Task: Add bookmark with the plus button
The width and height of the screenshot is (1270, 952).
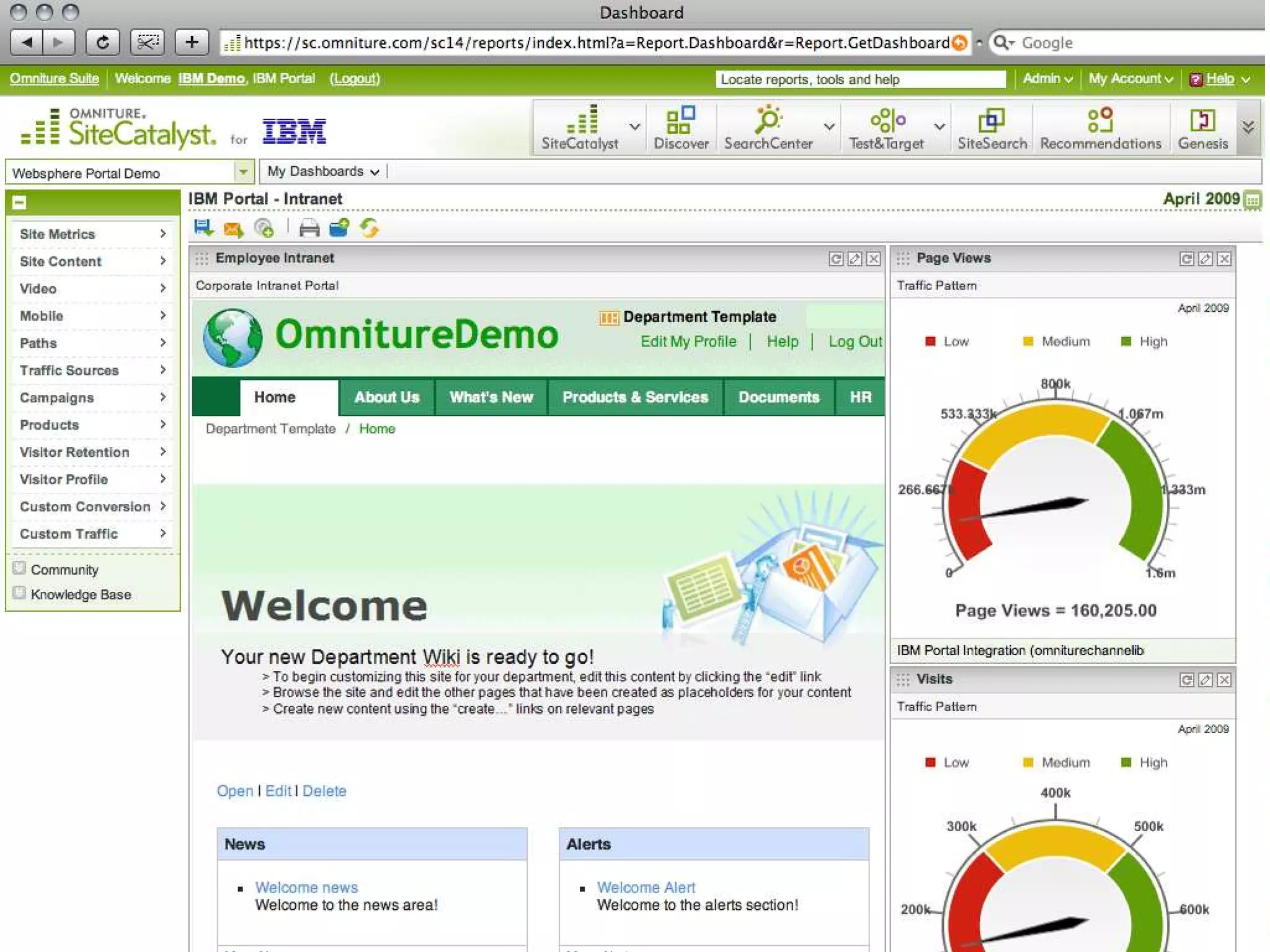Action: [192, 42]
